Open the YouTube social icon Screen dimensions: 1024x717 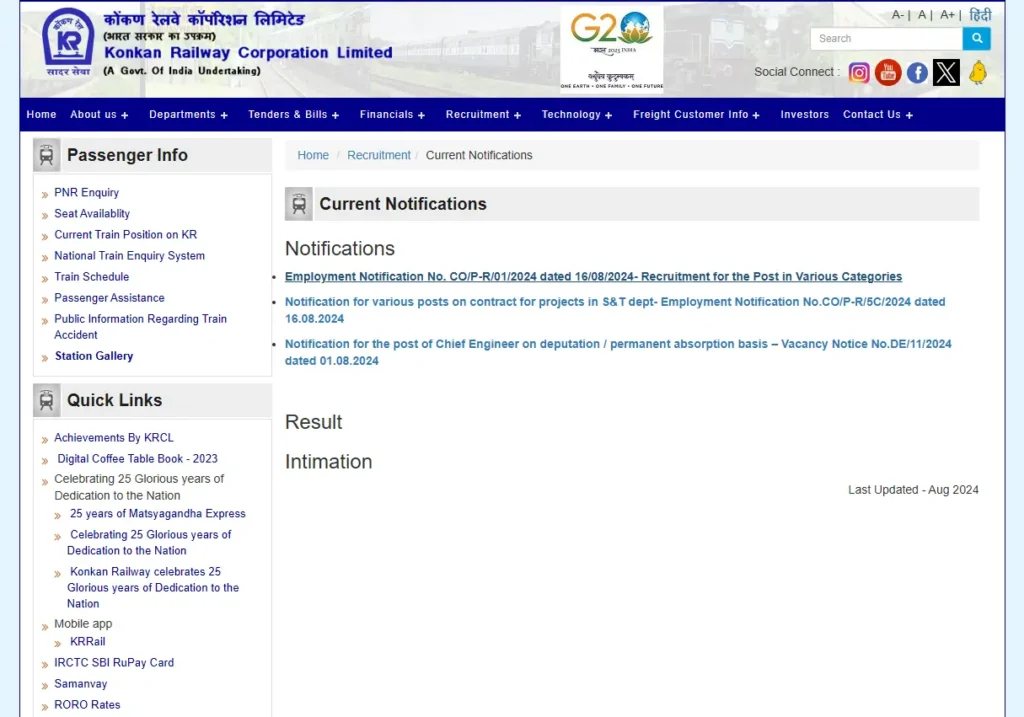[x=888, y=72]
